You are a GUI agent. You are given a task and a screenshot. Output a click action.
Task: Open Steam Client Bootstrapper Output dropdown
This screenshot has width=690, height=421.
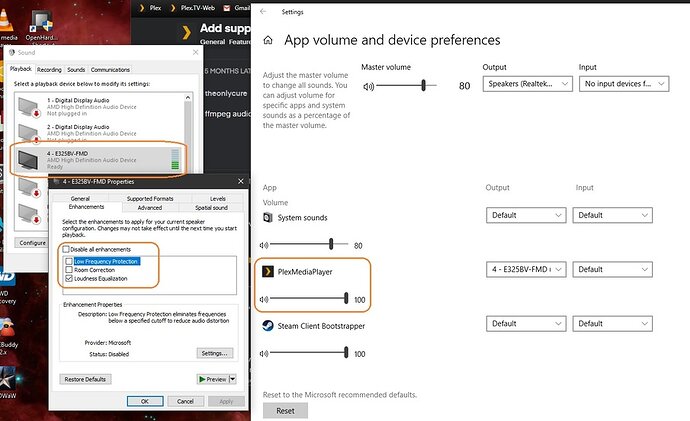526,323
